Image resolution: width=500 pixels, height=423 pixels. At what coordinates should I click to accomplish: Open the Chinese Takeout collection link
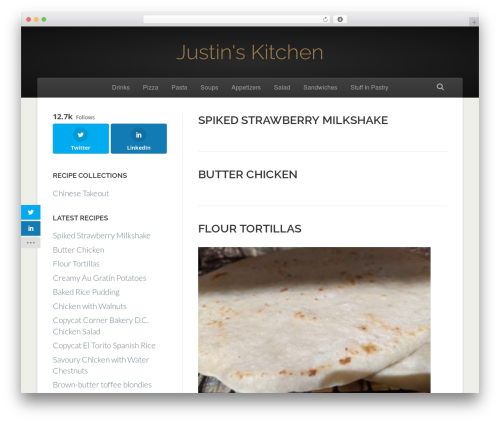[81, 193]
